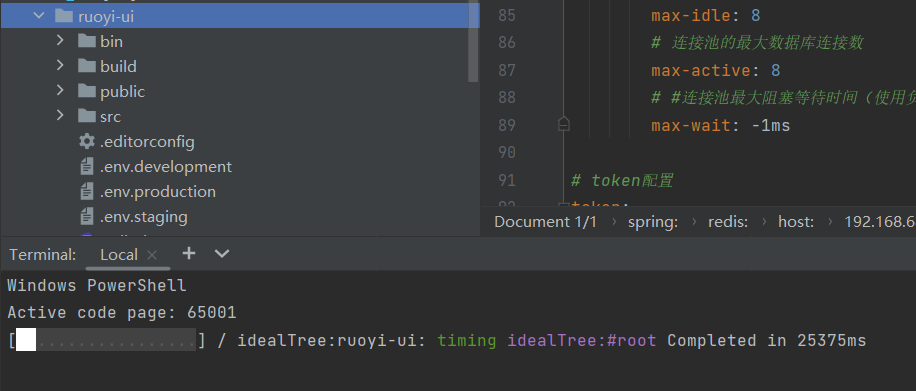Viewport: 916px width, 391px height.
Task: Click the src folder icon
Action: pyautogui.click(x=86, y=116)
